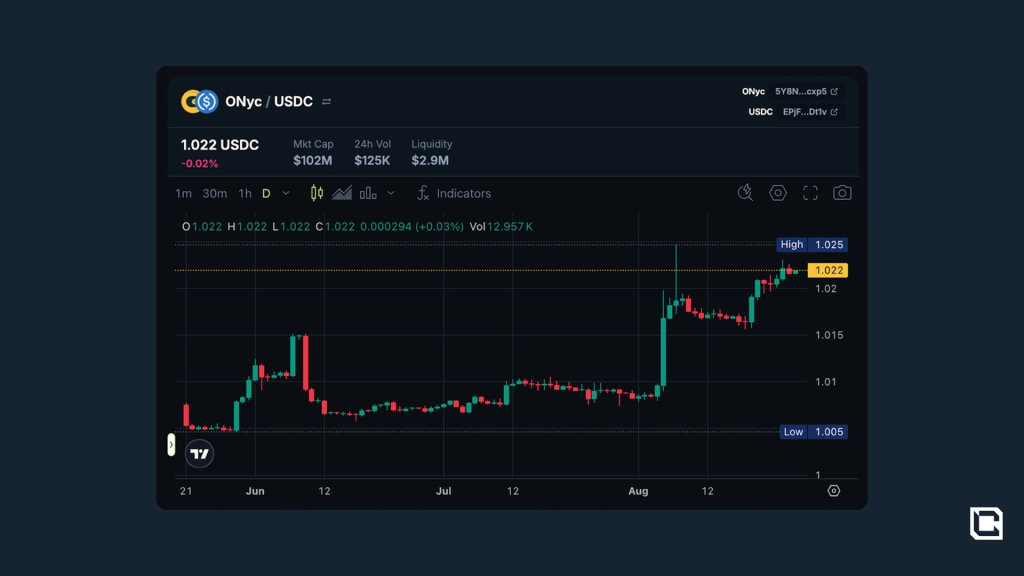1024x576 pixels.
Task: Open the quick search icon in toolbar
Action: [x=745, y=193]
